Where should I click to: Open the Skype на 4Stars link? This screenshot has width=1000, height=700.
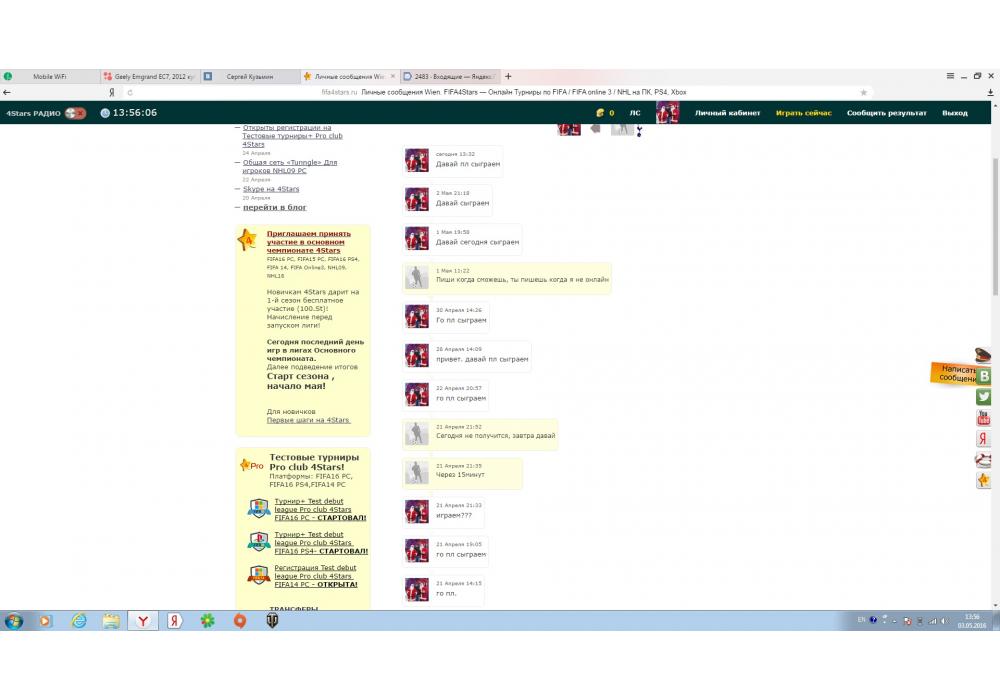coord(271,189)
